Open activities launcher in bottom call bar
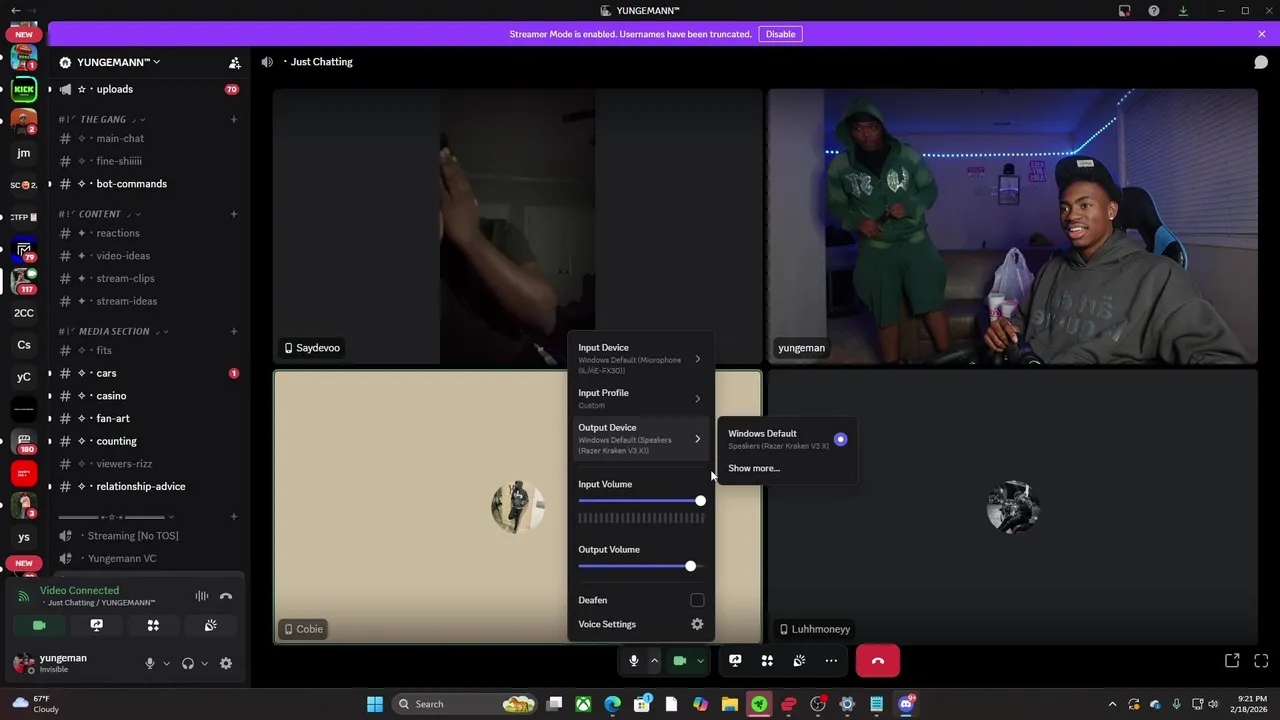1280x720 pixels. 767,661
